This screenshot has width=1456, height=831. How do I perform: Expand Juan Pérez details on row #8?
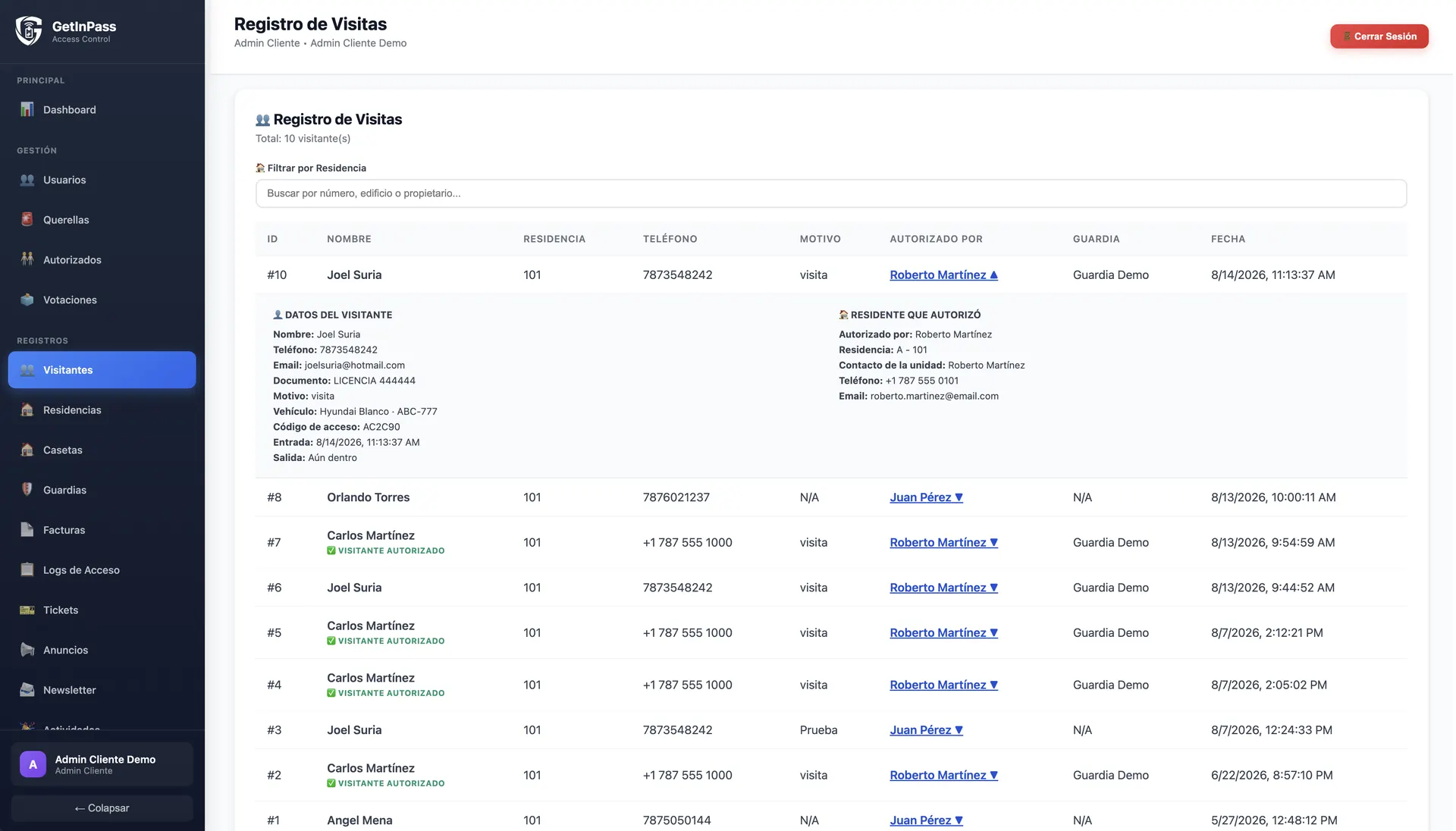(x=926, y=497)
